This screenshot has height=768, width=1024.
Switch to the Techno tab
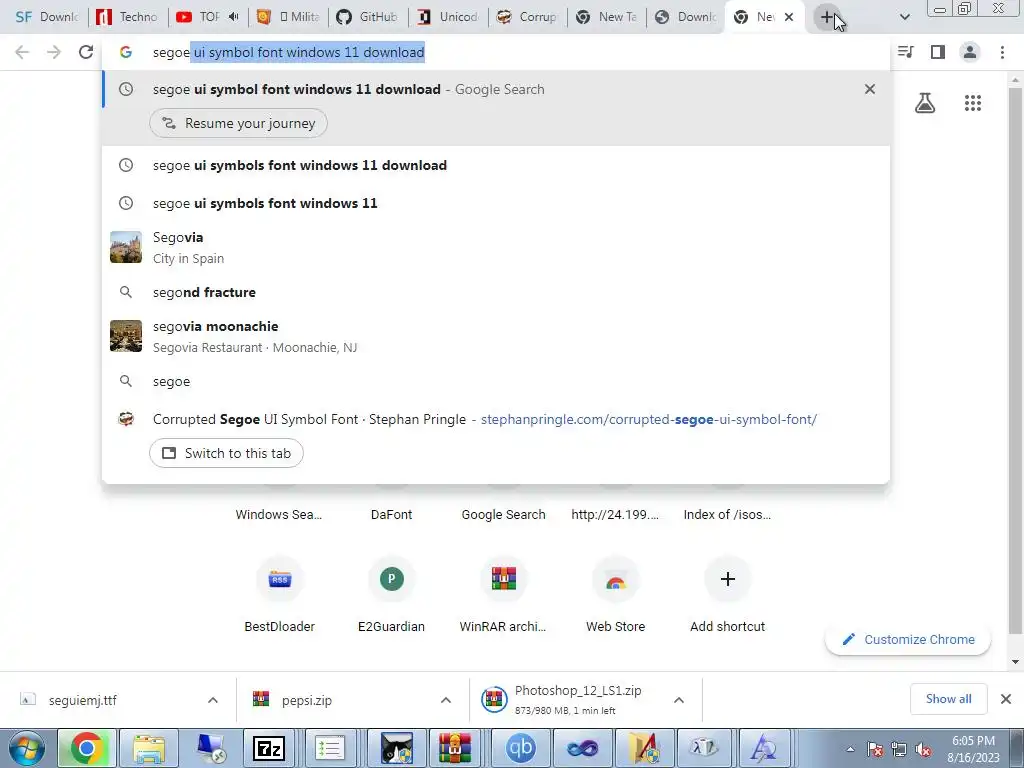point(128,17)
